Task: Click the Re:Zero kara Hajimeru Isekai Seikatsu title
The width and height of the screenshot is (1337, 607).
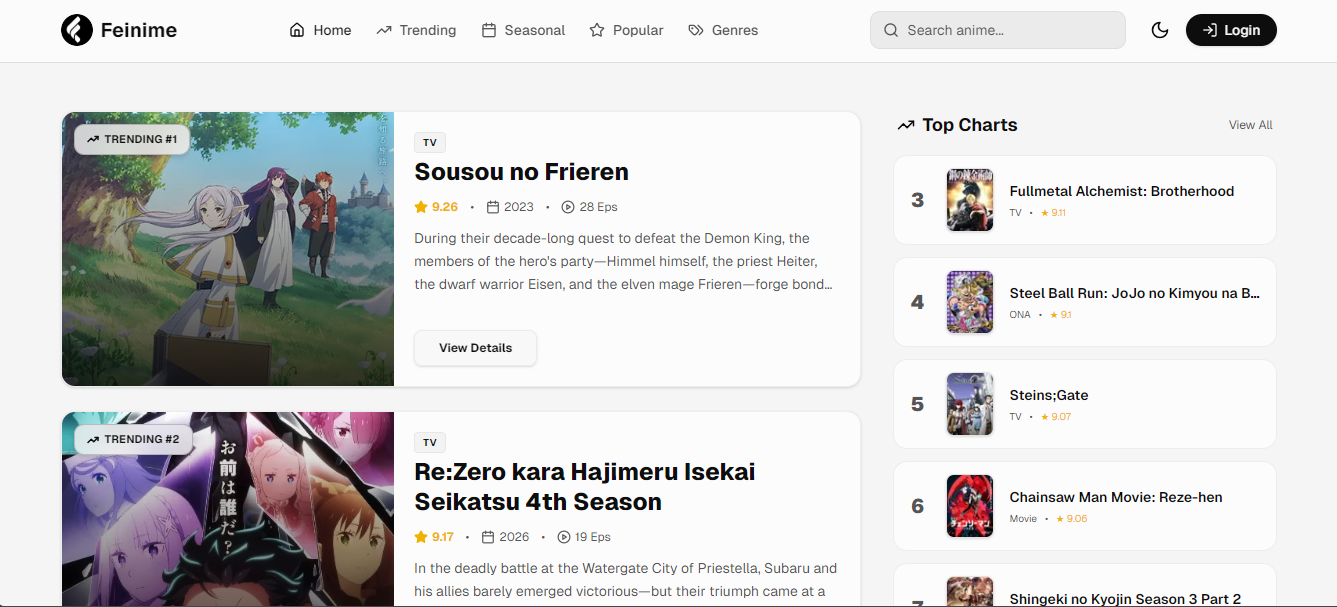Action: [x=585, y=487]
